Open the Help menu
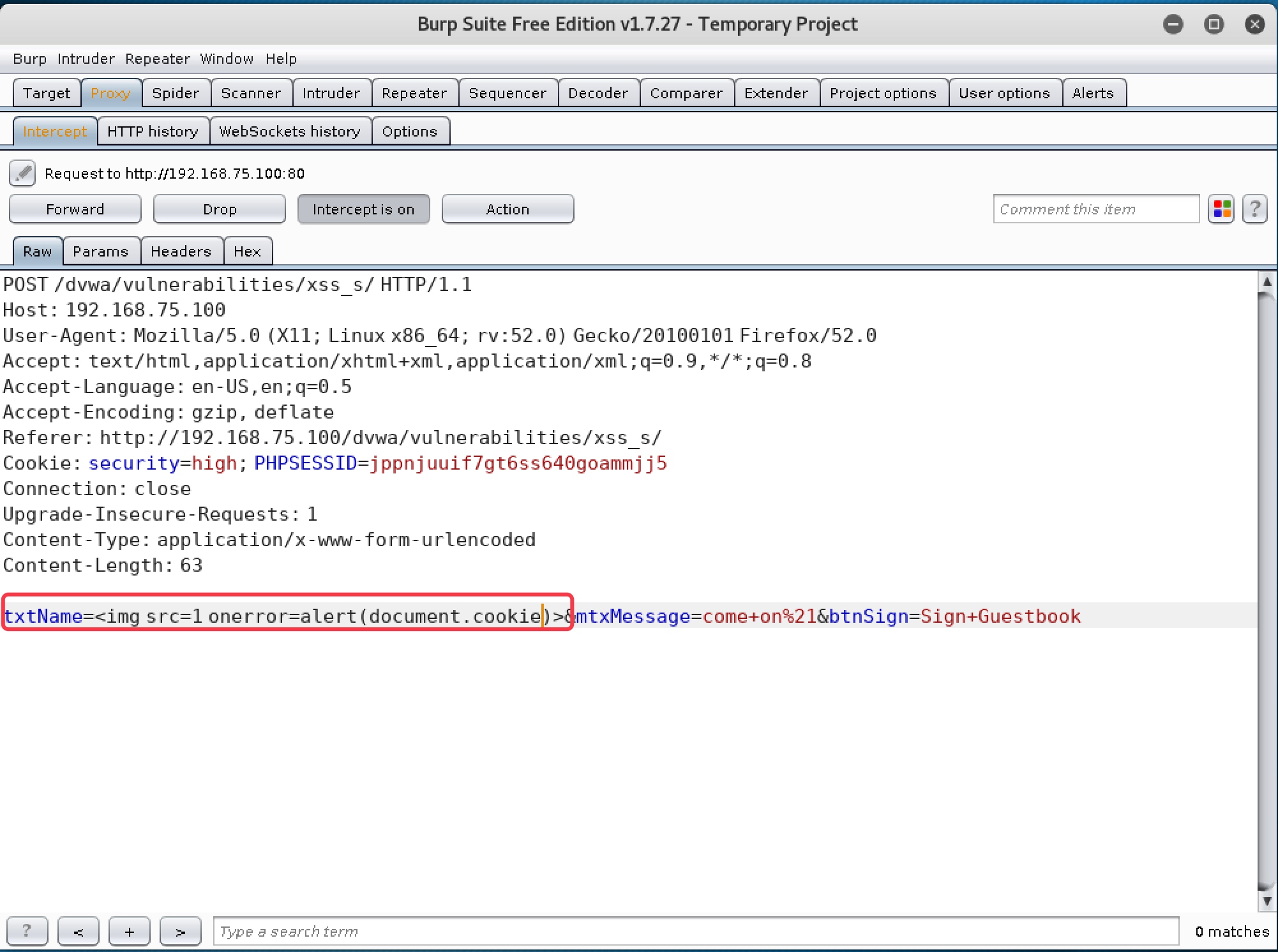Screen dimensions: 1278x952 pos(282,59)
